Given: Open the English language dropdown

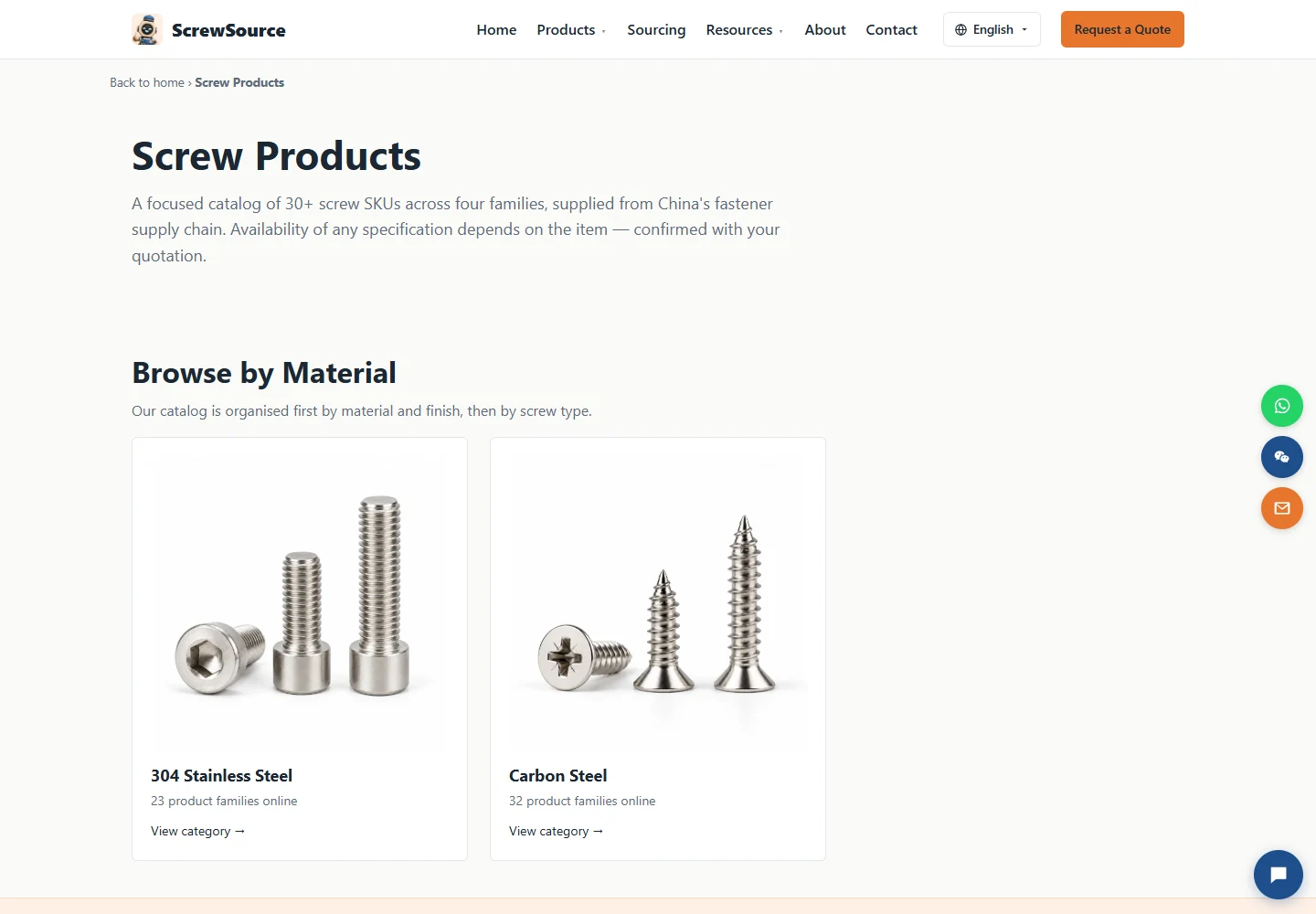Looking at the screenshot, I should 992,29.
